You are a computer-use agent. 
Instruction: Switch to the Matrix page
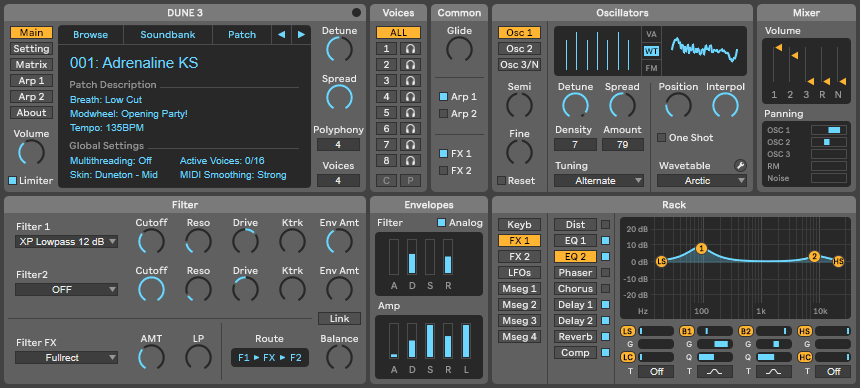[31, 65]
